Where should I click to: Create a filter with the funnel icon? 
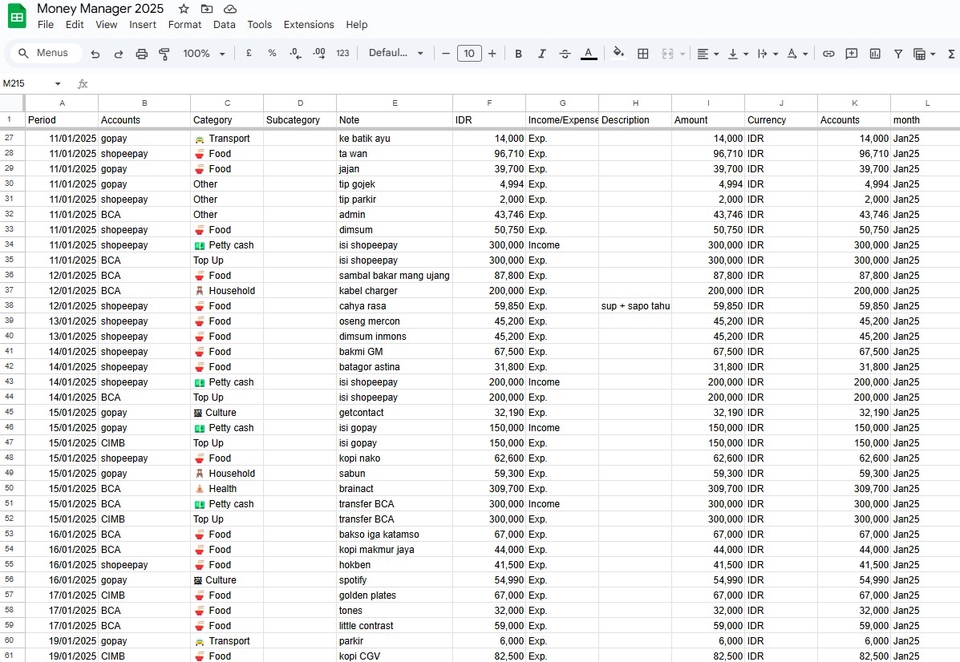coord(898,54)
